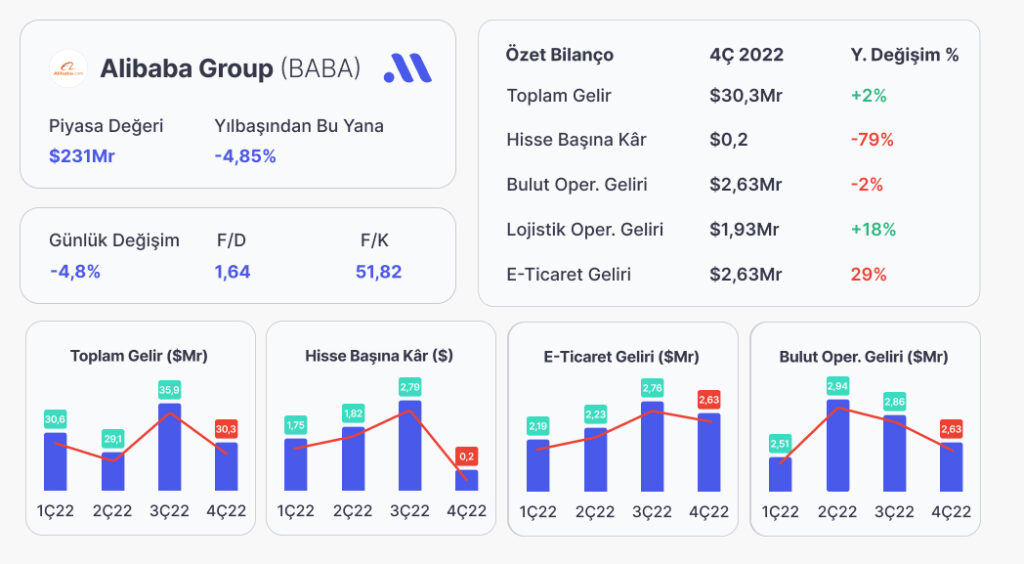Select the -4,85% year-to-date value
Screen dimensions: 1024x564
point(245,156)
